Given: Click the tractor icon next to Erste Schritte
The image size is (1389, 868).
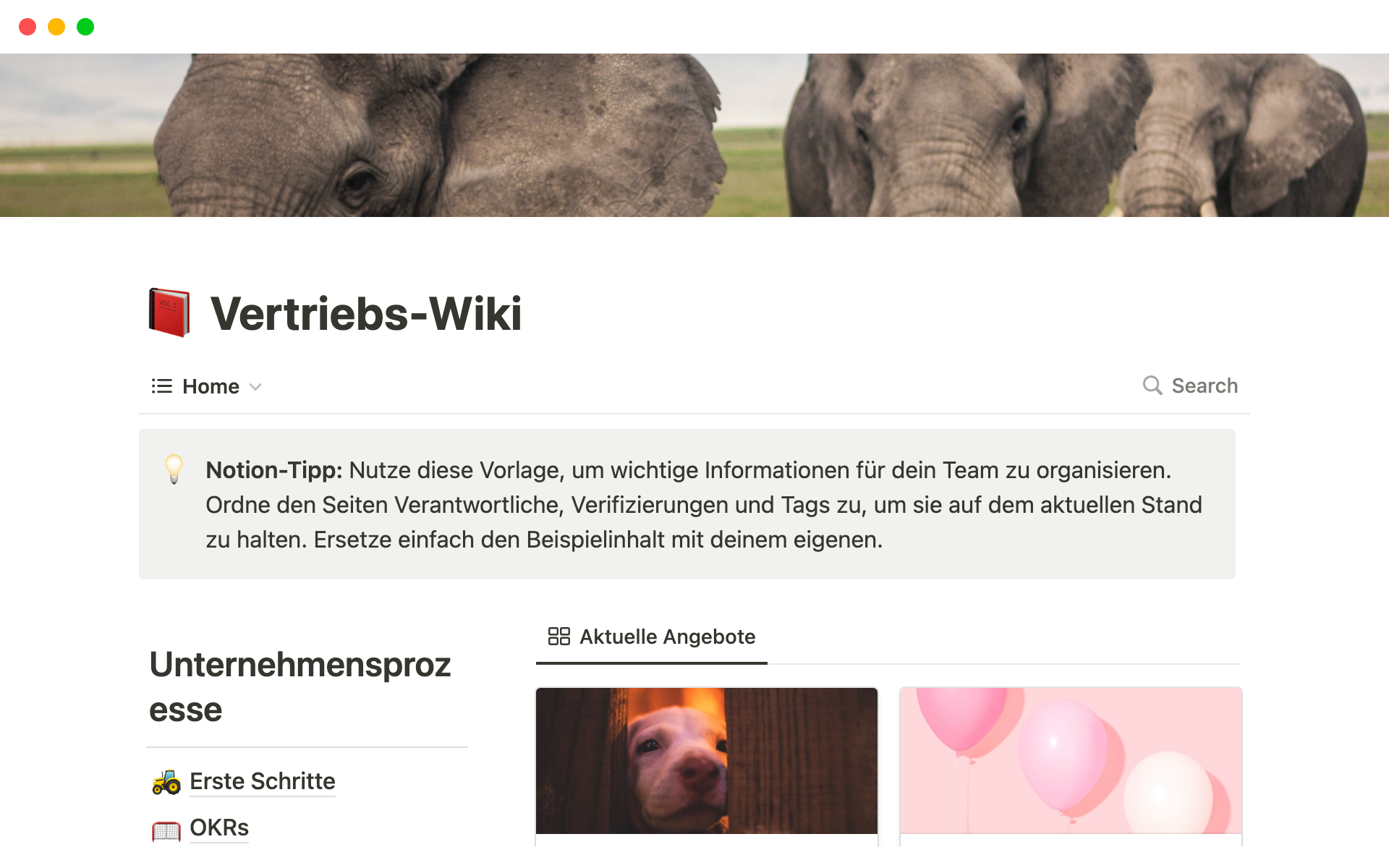Looking at the screenshot, I should click(x=166, y=782).
